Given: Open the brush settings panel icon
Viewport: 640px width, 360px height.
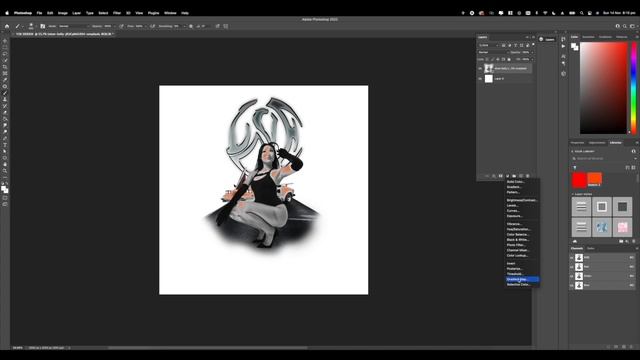Looking at the screenshot, I should point(42,26).
